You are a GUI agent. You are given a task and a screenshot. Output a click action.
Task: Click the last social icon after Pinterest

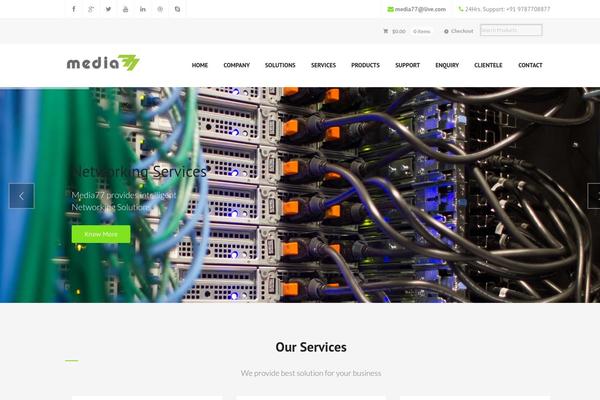(177, 9)
